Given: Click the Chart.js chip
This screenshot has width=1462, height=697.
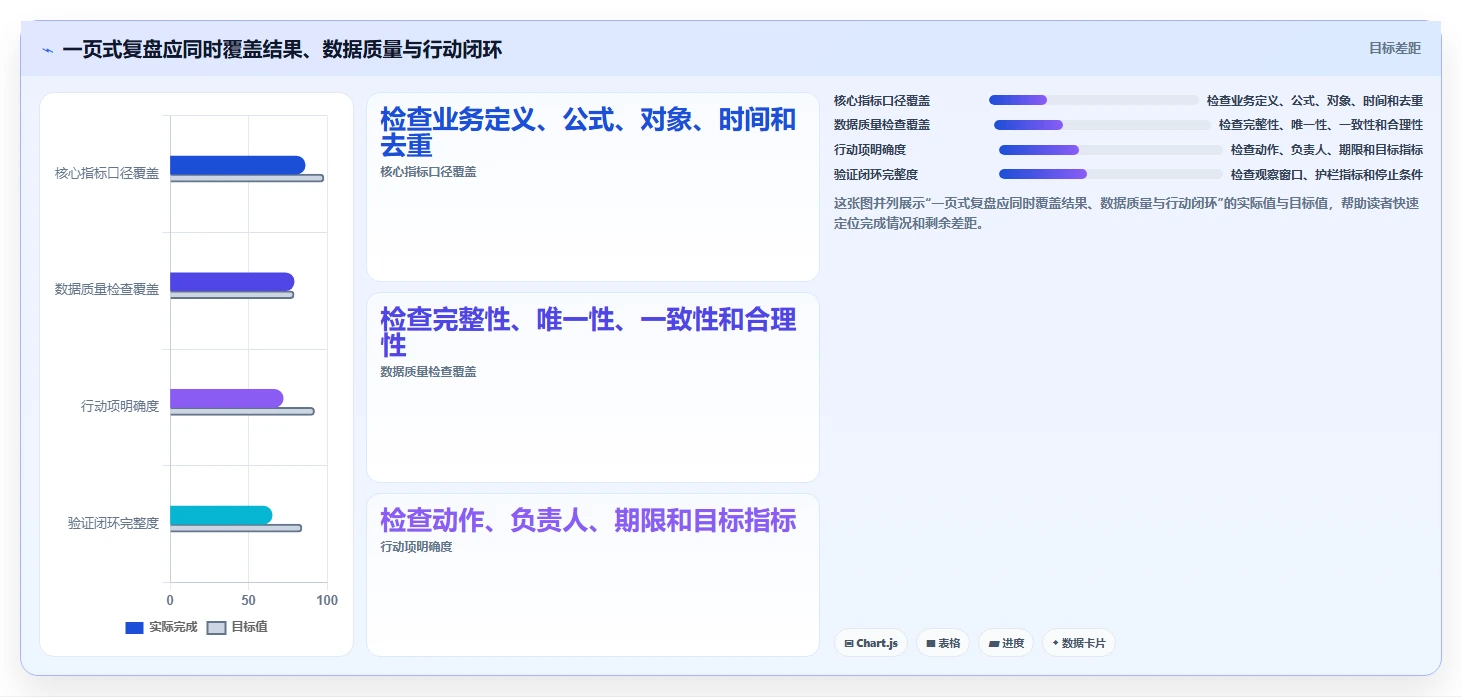Looking at the screenshot, I should click(871, 643).
